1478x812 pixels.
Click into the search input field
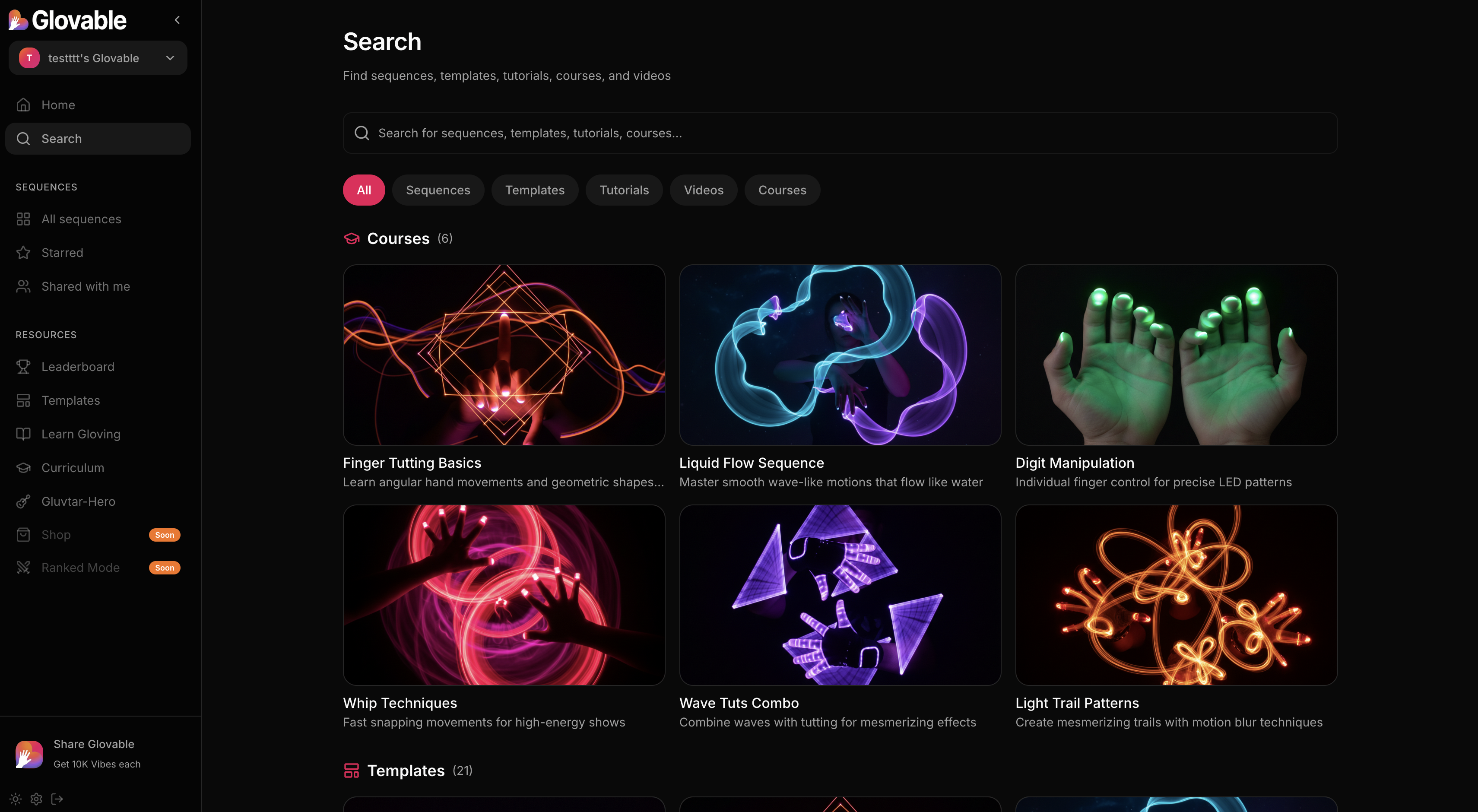(x=840, y=133)
